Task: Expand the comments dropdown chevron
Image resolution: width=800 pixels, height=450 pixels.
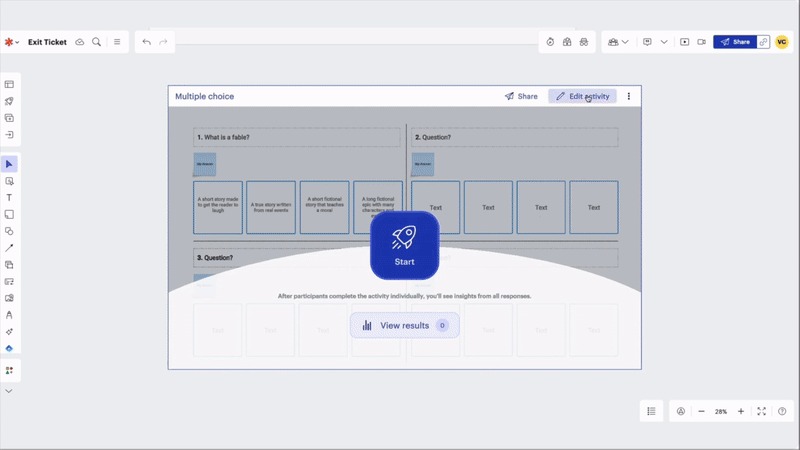Action: (x=664, y=42)
